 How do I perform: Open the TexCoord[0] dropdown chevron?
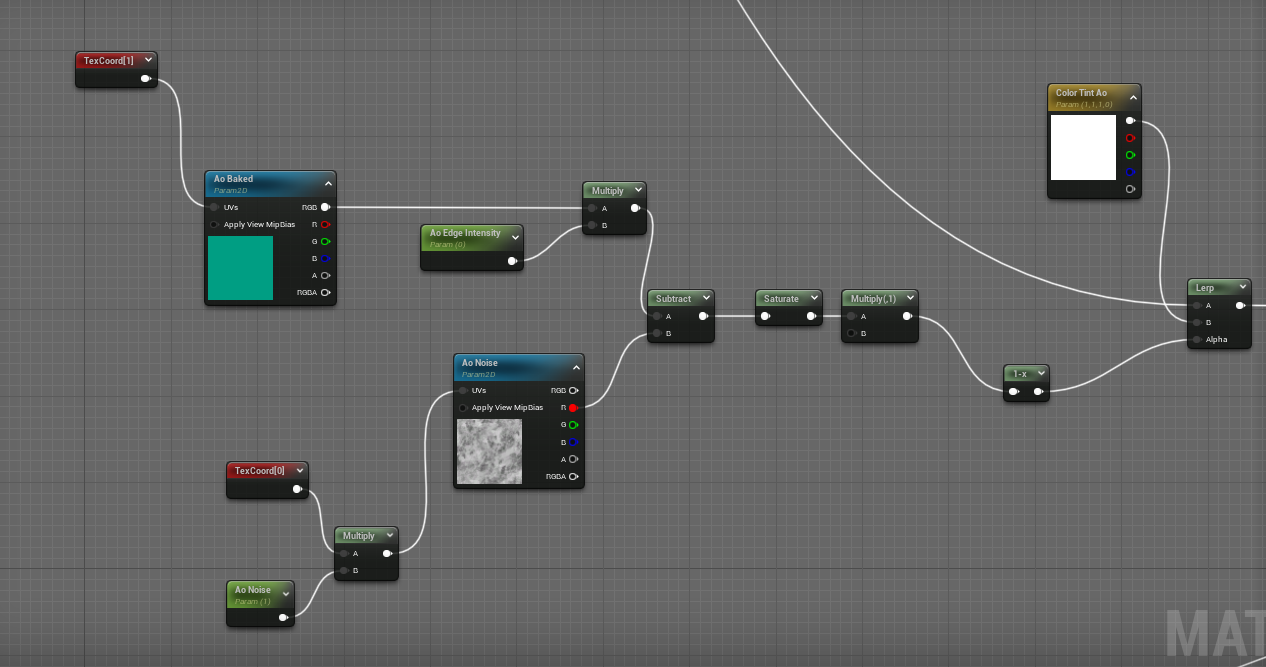[x=299, y=470]
